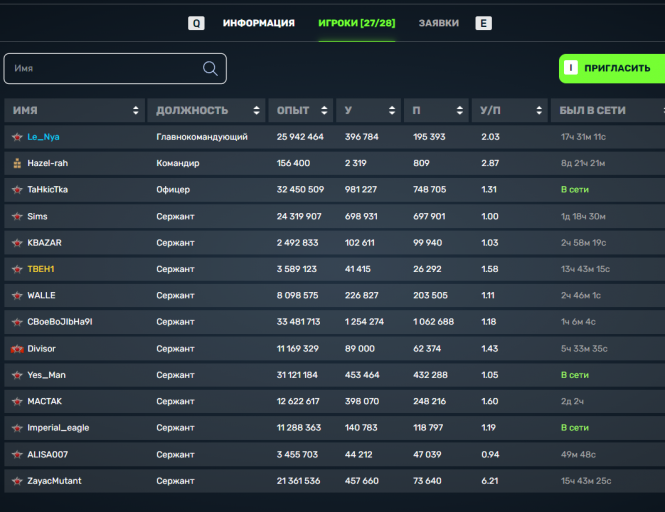Viewport: 665px width, 512px height.
Task: Click kills value 1 254 274
Action: pyautogui.click(x=364, y=322)
